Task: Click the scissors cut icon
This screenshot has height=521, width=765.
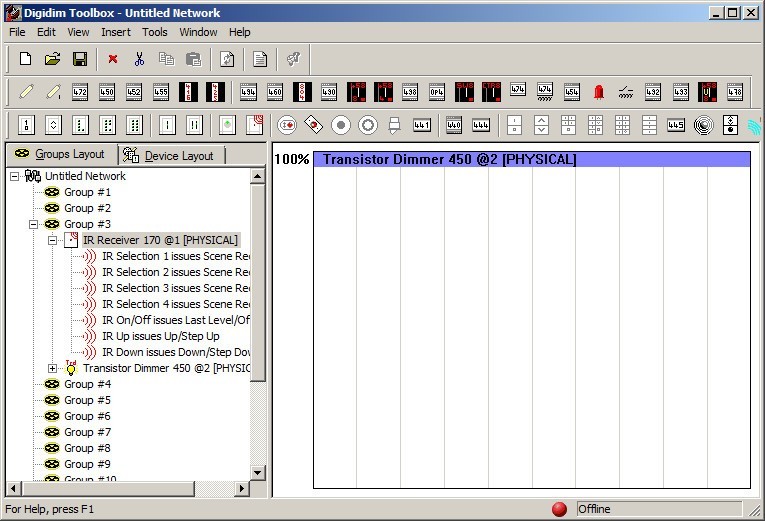Action: click(x=140, y=59)
